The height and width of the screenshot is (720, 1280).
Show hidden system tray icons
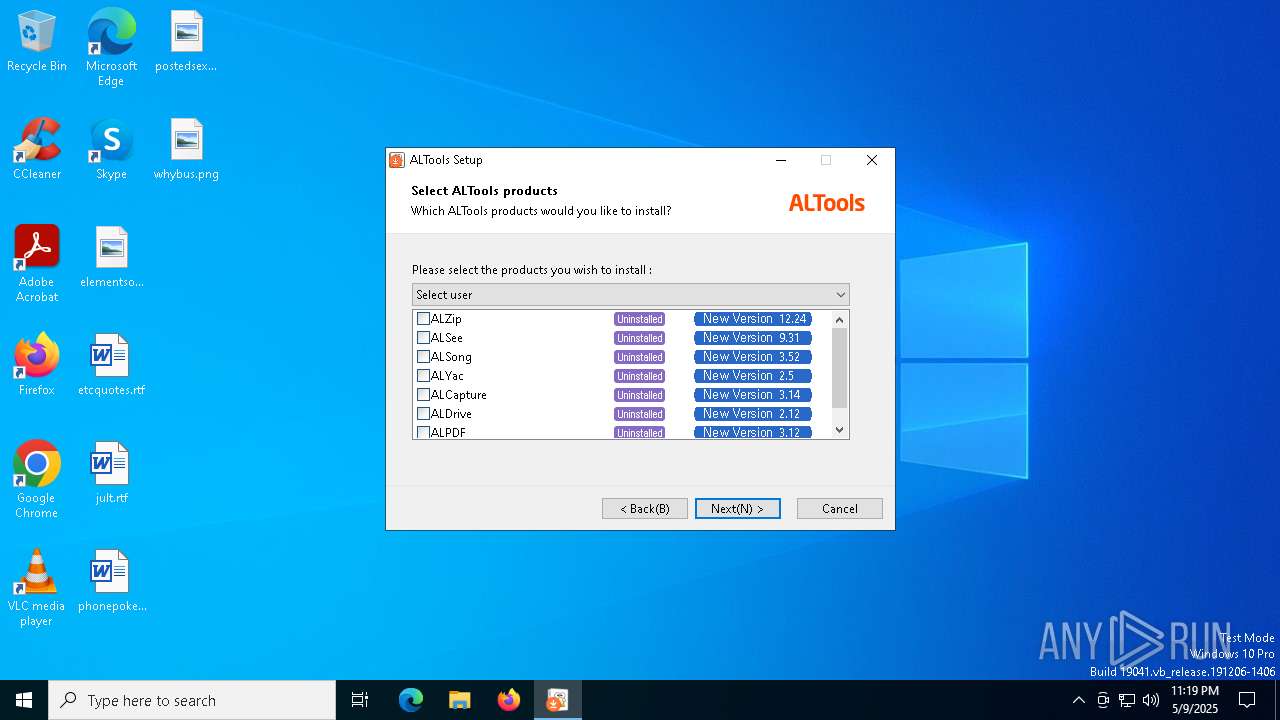click(x=1078, y=700)
